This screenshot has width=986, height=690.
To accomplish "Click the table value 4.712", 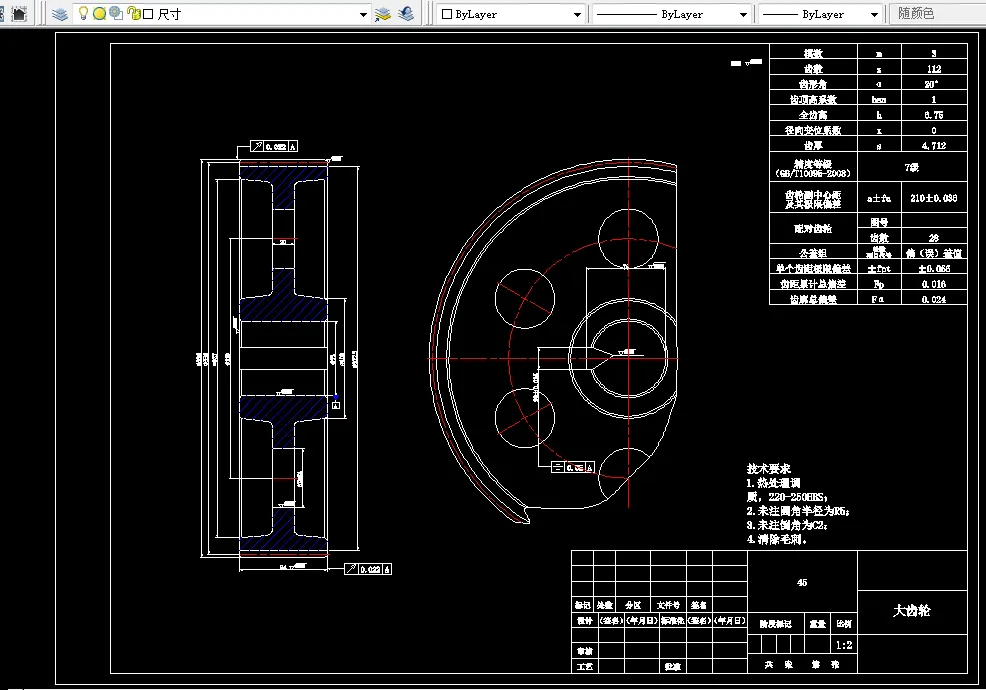I will tap(934, 145).
